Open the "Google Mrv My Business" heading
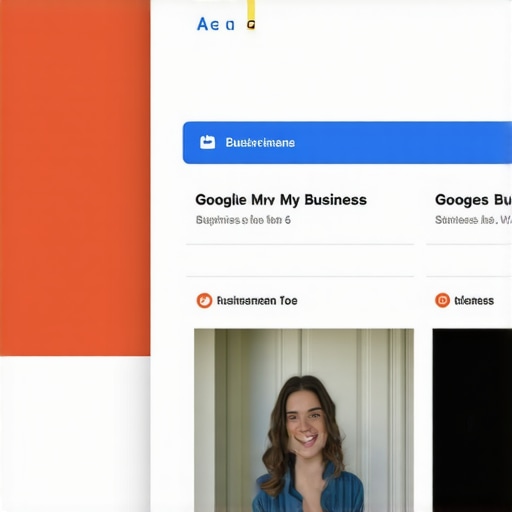Image resolution: width=512 pixels, height=512 pixels. point(281,200)
